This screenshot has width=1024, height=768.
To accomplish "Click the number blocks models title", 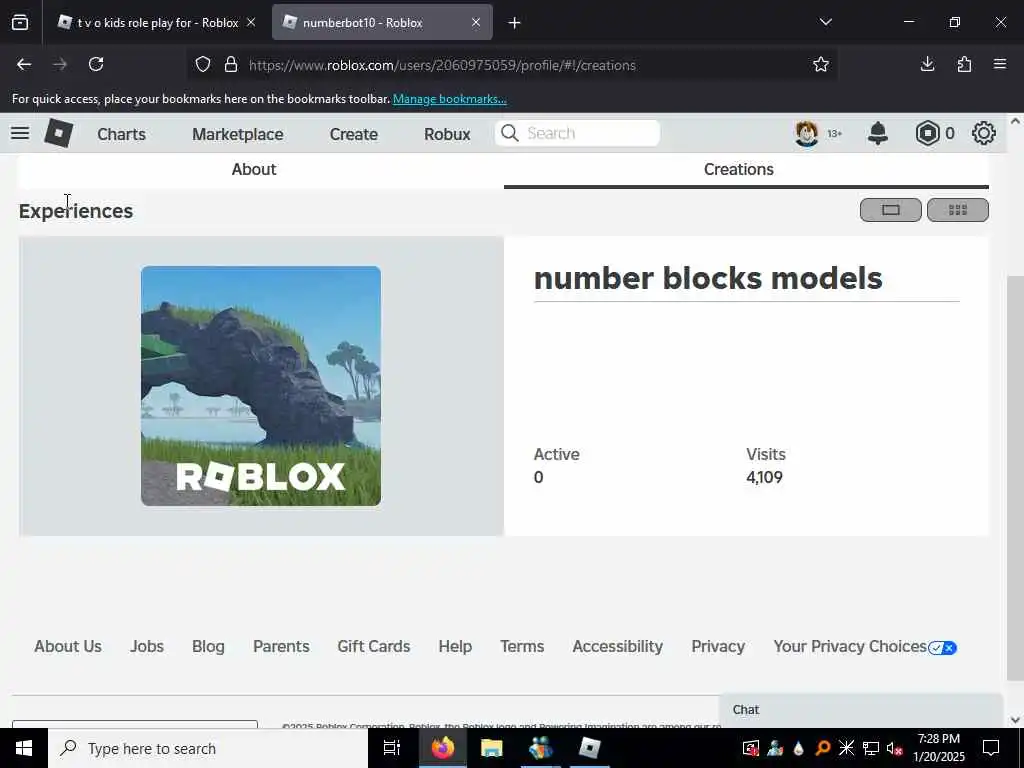I will (708, 278).
